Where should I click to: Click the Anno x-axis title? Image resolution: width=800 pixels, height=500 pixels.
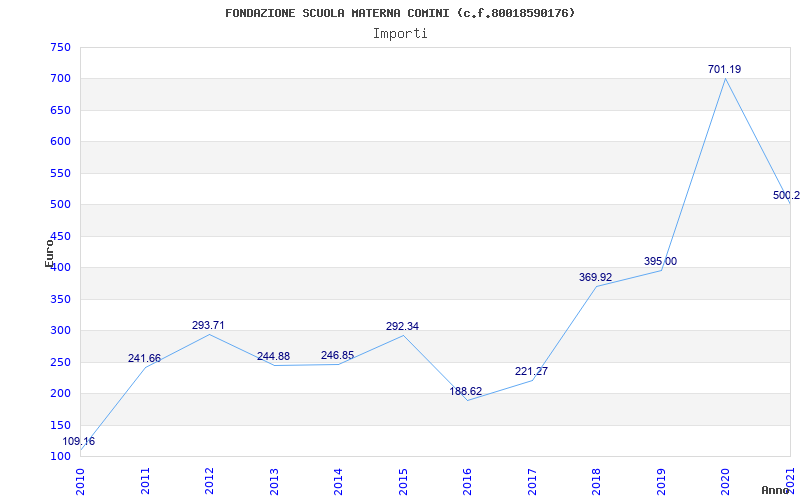coord(775,490)
